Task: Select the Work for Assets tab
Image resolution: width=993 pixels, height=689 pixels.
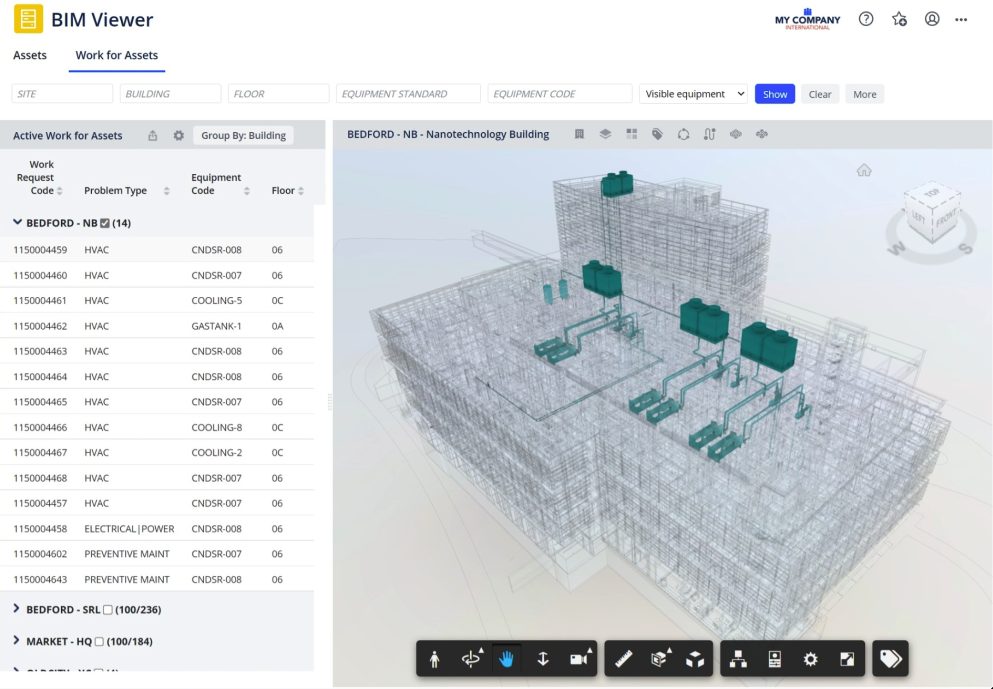Action: click(117, 55)
